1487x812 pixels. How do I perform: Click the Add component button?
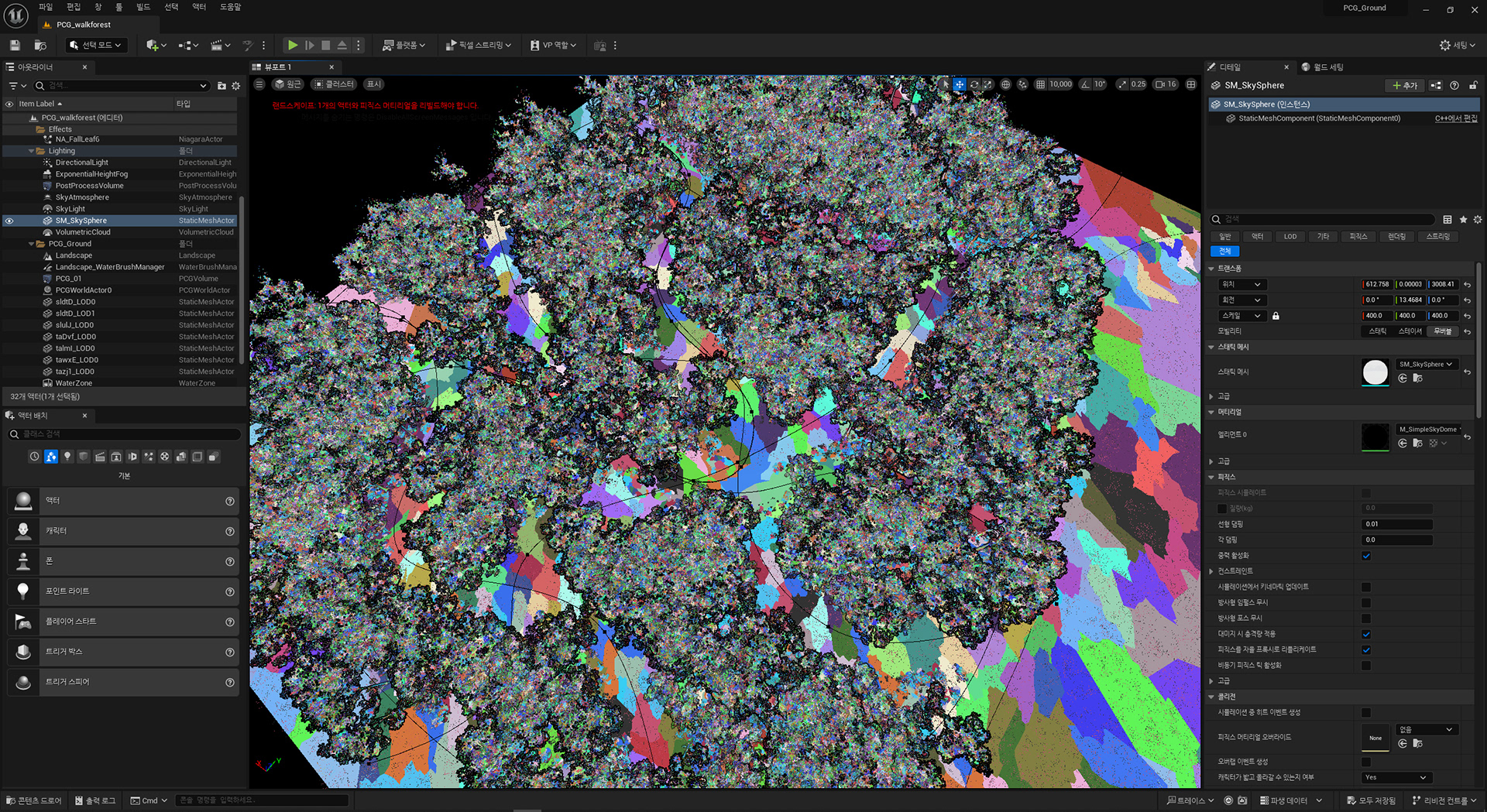pos(1405,86)
